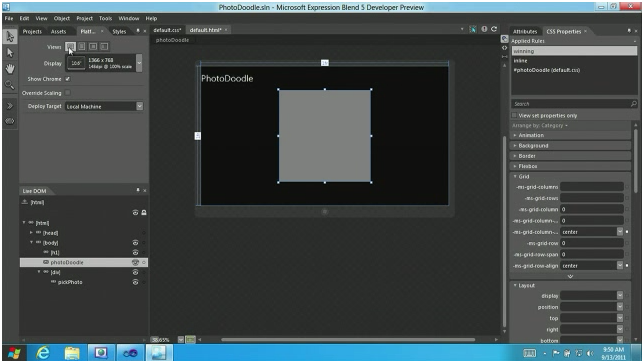Select the Pan hand tool
Viewport: 642px width, 361px height.
[x=10, y=69]
